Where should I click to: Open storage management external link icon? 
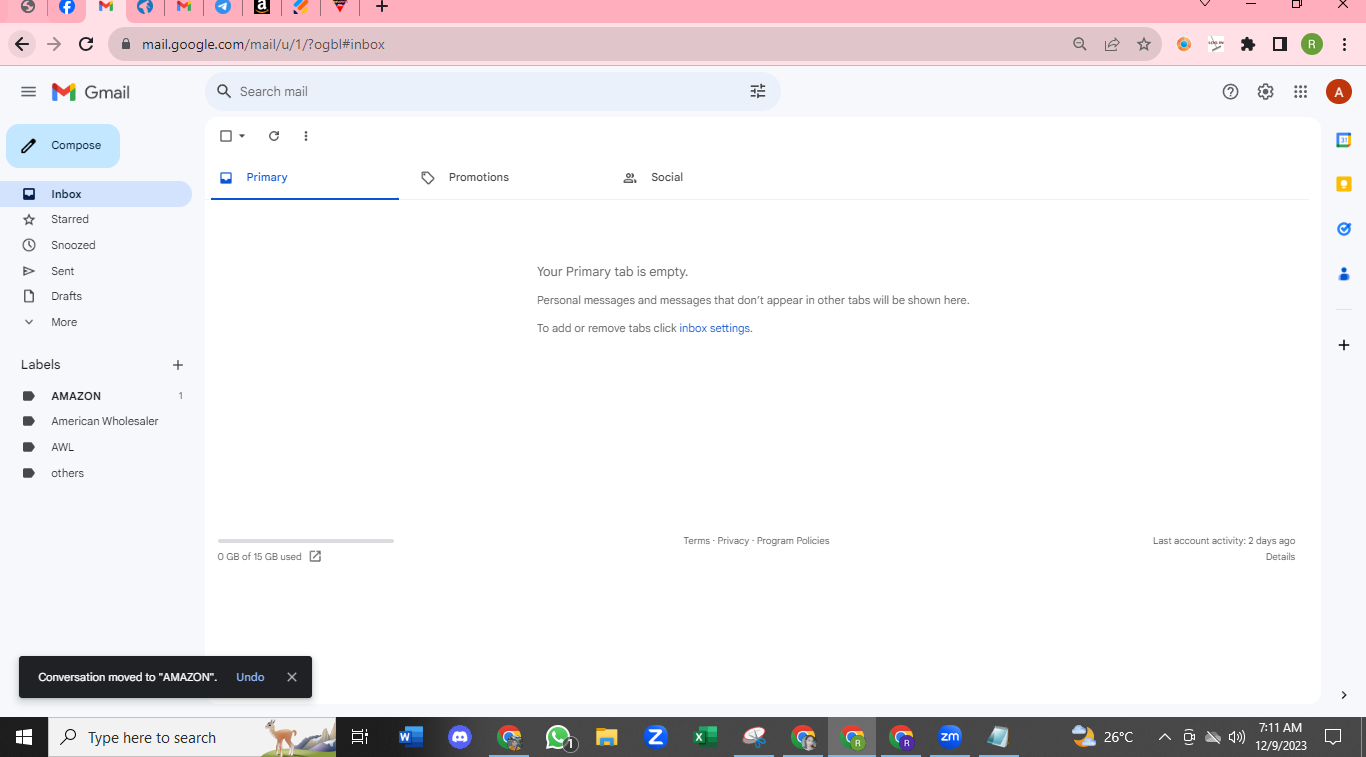[315, 556]
